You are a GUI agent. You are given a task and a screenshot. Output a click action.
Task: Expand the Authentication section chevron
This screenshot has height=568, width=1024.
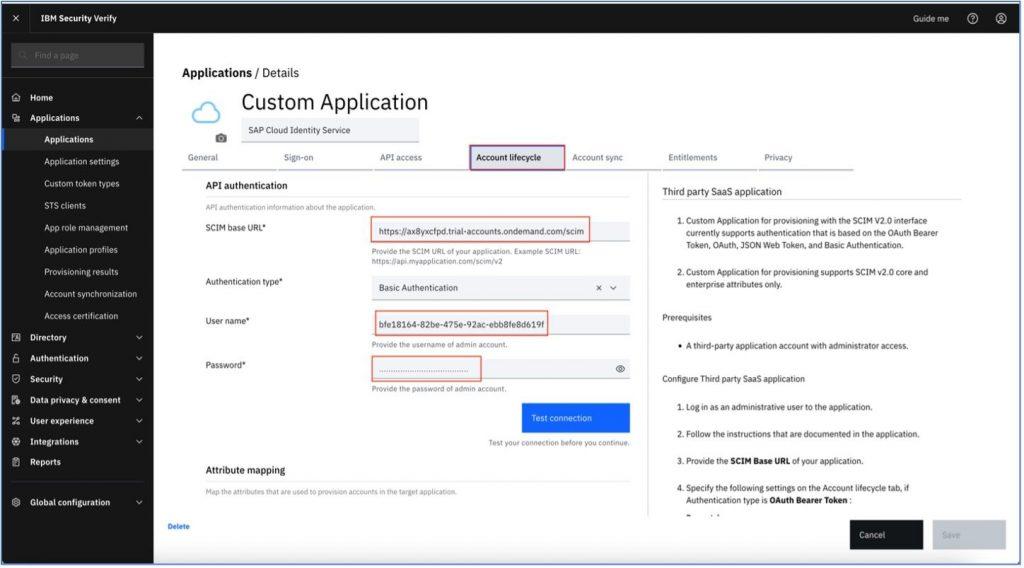139,358
